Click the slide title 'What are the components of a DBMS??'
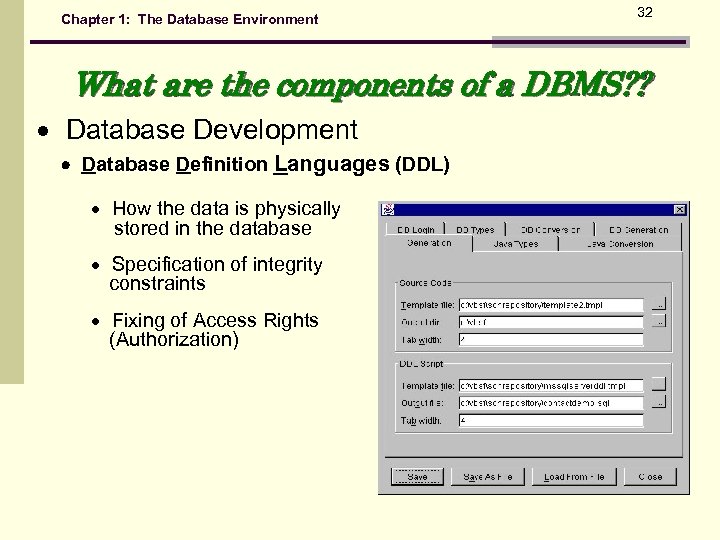 click(365, 85)
